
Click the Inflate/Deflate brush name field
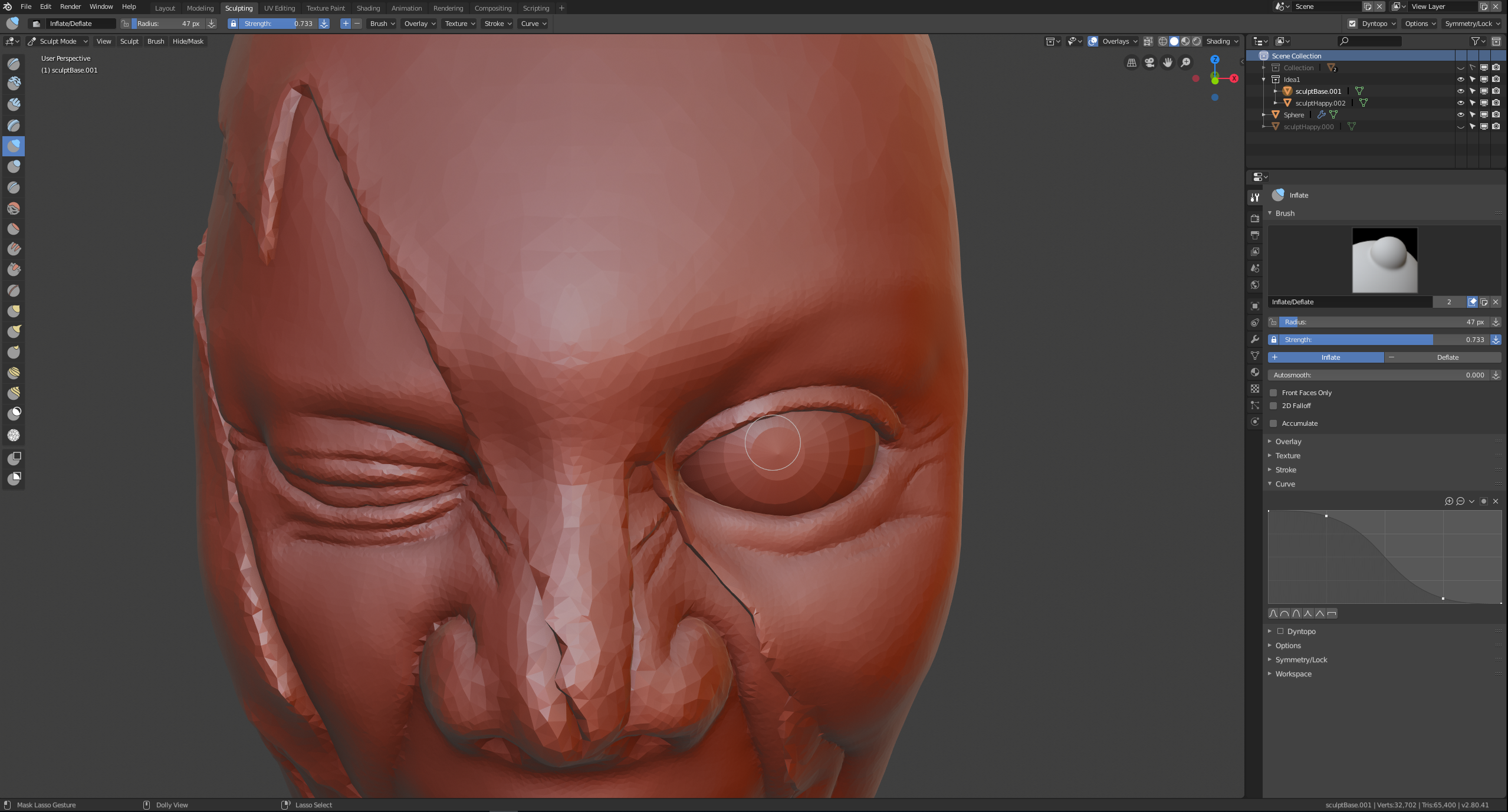1349,302
